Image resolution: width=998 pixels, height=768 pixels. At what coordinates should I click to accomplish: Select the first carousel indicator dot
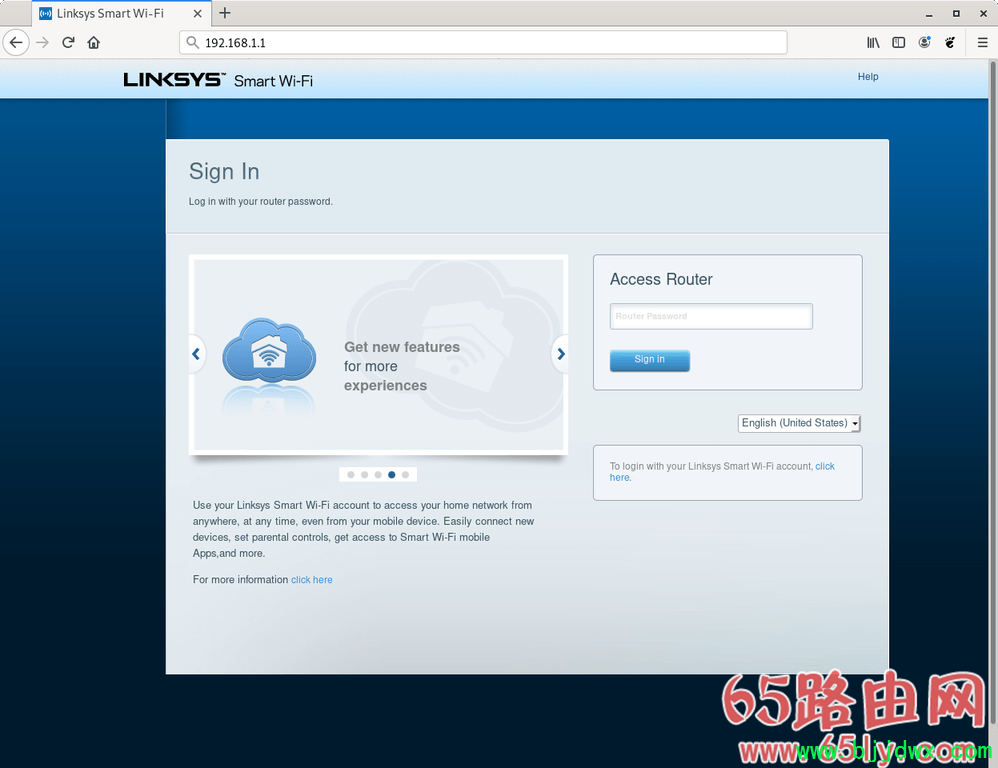tap(351, 475)
